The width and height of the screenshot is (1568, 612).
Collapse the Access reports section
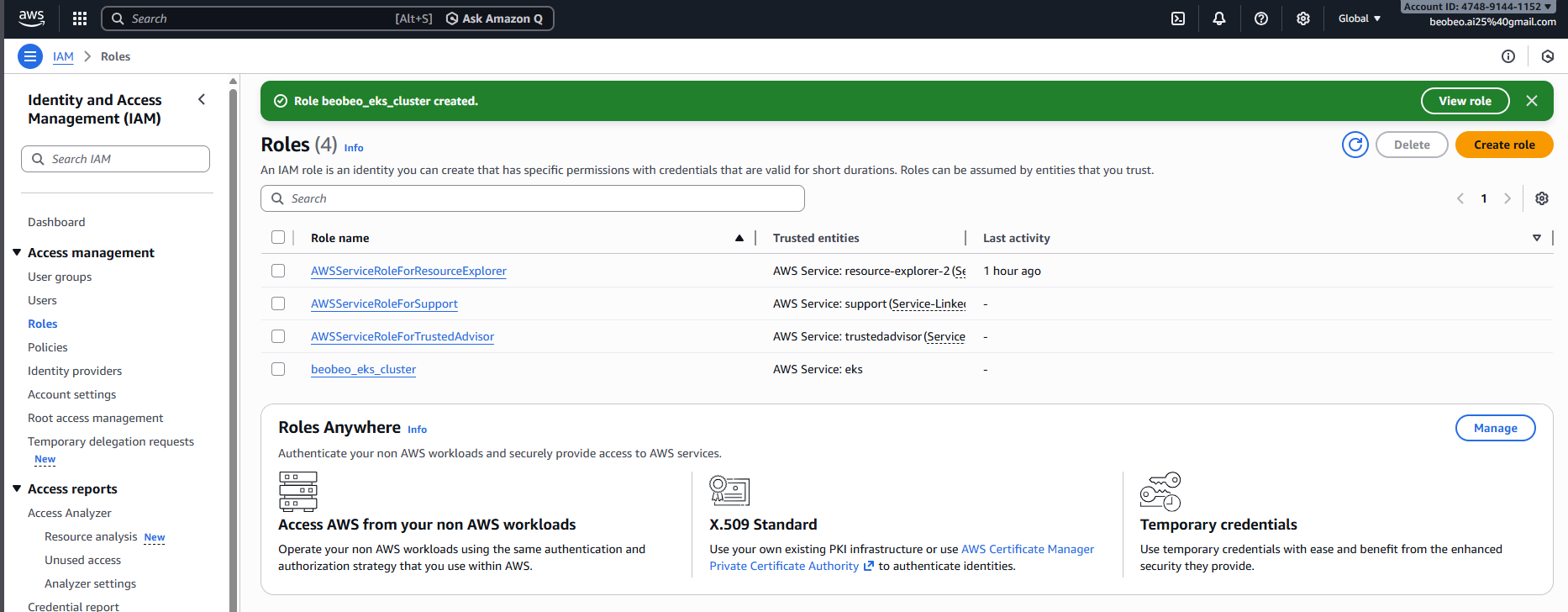tap(17, 488)
